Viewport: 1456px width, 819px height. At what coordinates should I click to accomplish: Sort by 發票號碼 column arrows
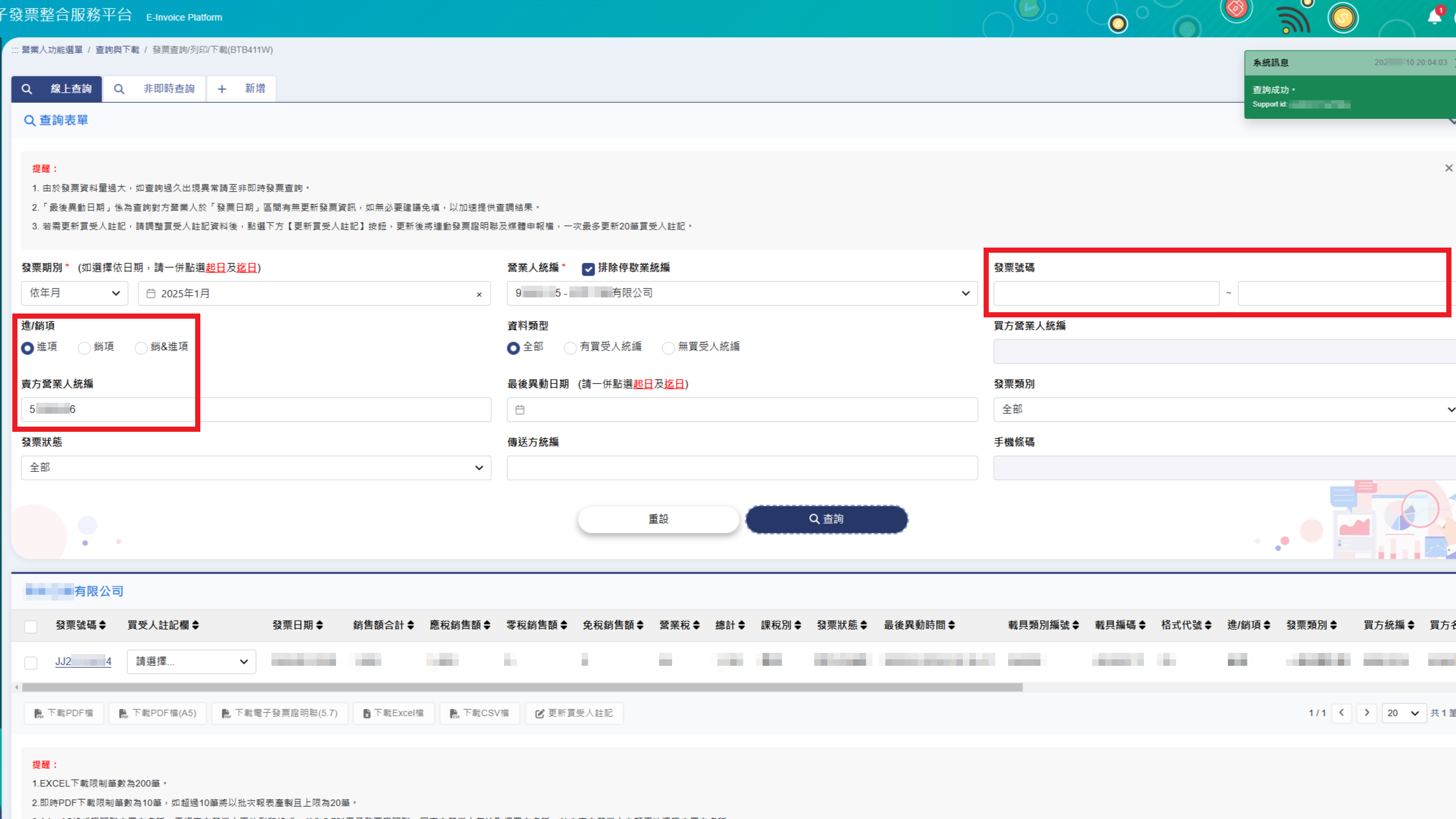103,625
